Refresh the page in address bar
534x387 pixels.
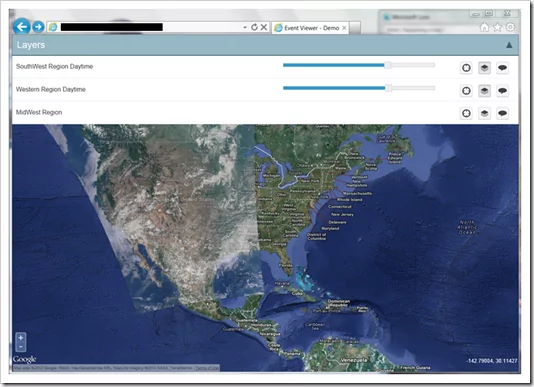click(254, 27)
